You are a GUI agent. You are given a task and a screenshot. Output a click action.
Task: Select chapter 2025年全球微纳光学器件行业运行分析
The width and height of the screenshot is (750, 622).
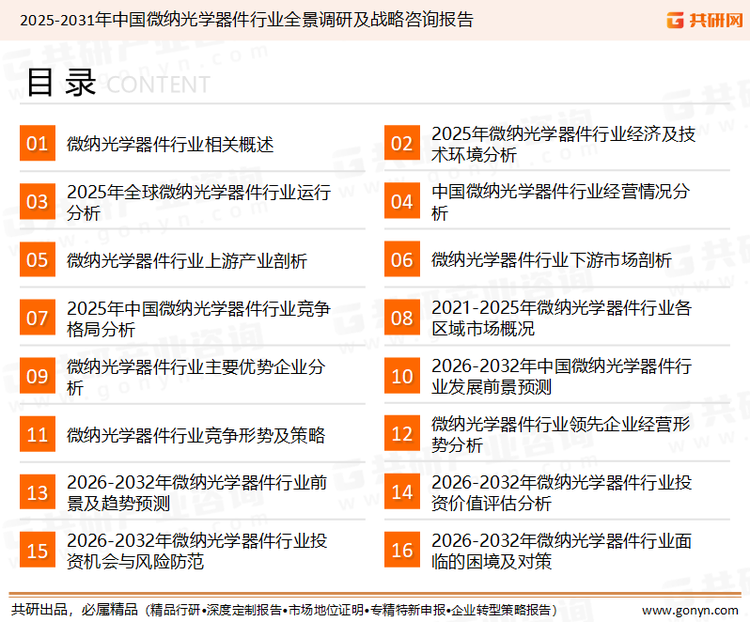tap(199, 202)
